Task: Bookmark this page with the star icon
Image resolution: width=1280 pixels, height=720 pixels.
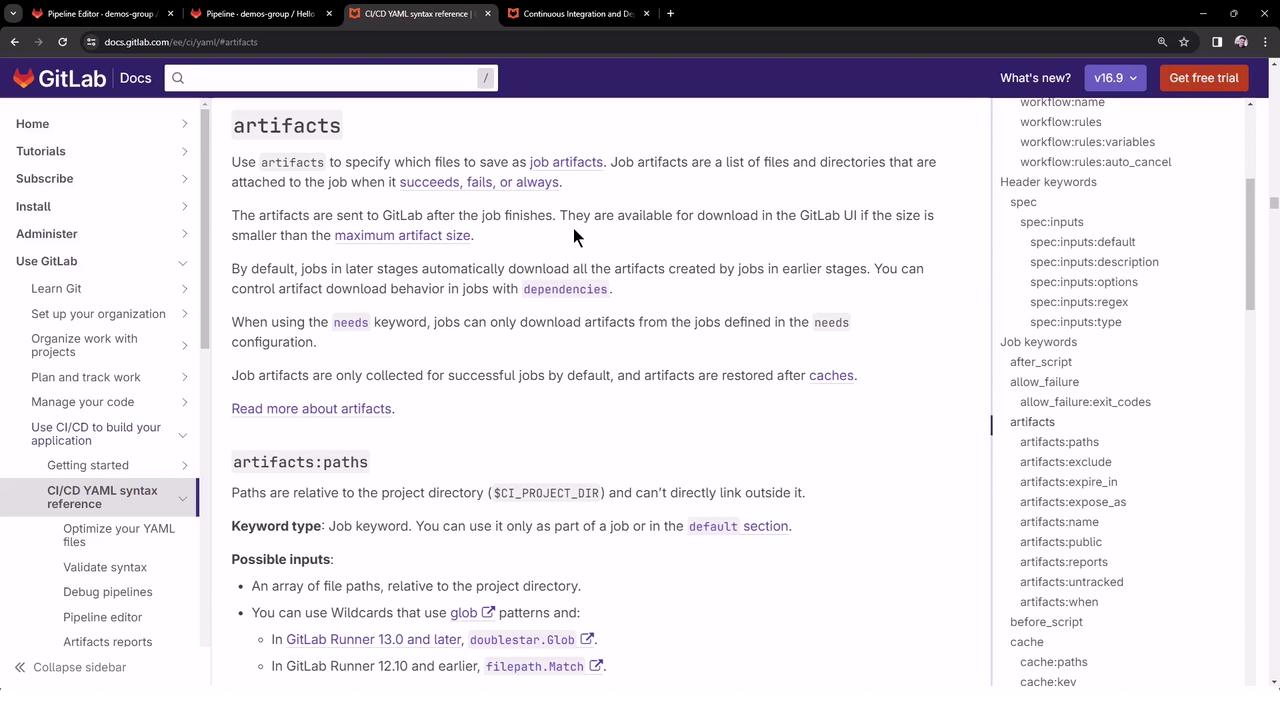Action: [1184, 42]
